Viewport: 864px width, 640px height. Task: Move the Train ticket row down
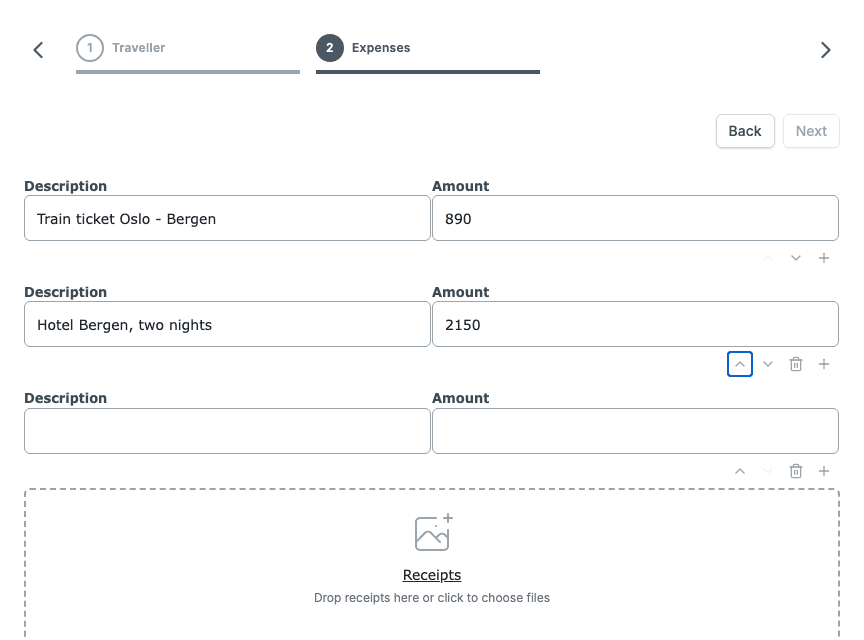click(x=796, y=258)
